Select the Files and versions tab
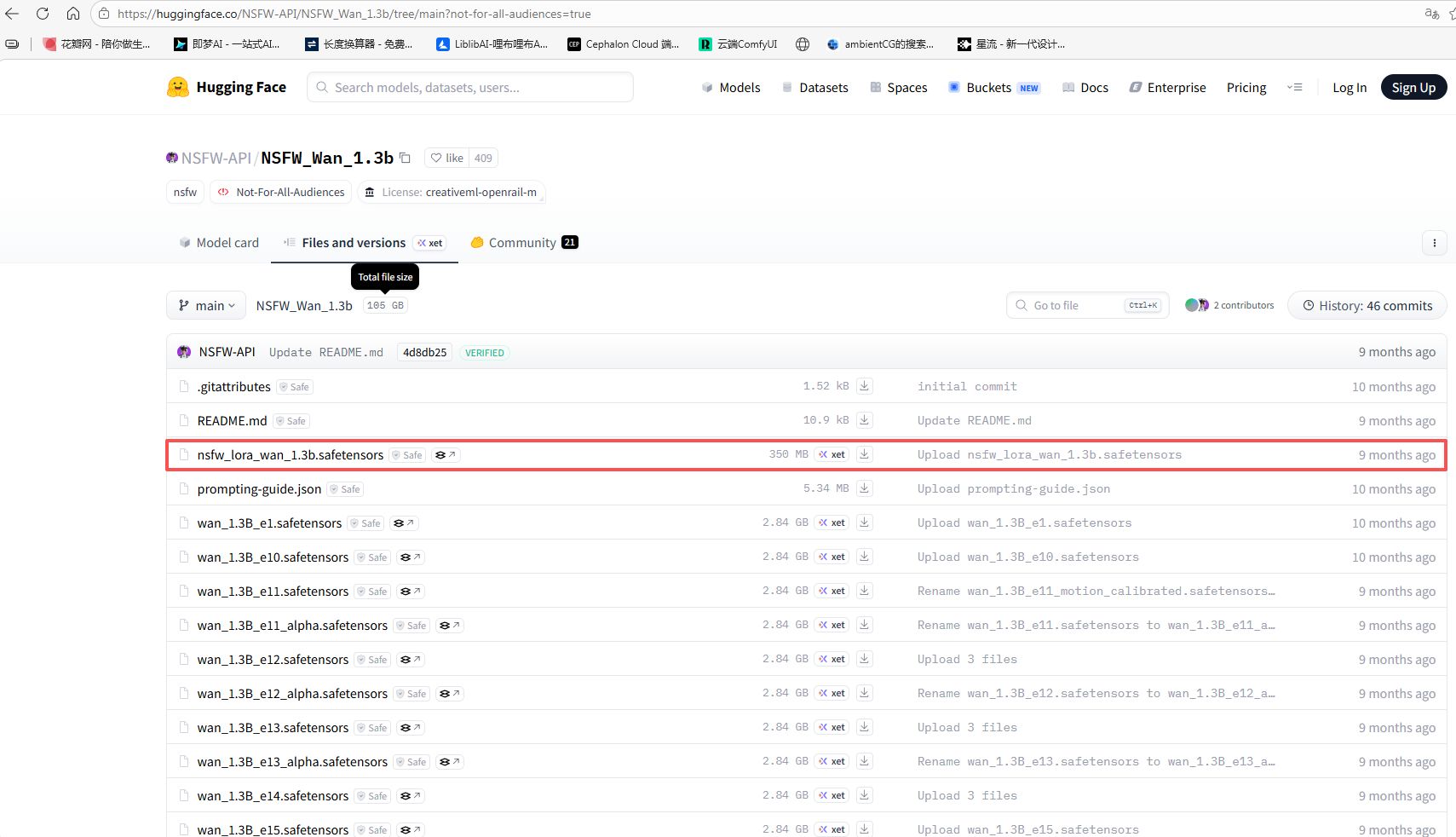Screen dimensions: 1456x837 pyautogui.click(x=365, y=243)
